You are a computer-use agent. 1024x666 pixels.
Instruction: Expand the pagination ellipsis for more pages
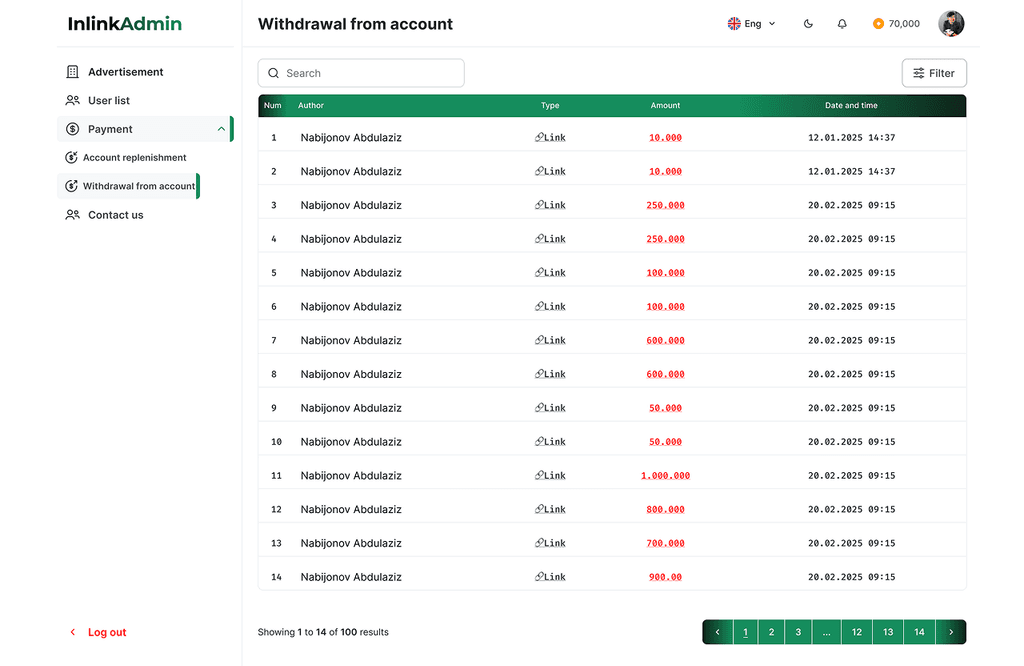pyautogui.click(x=826, y=632)
